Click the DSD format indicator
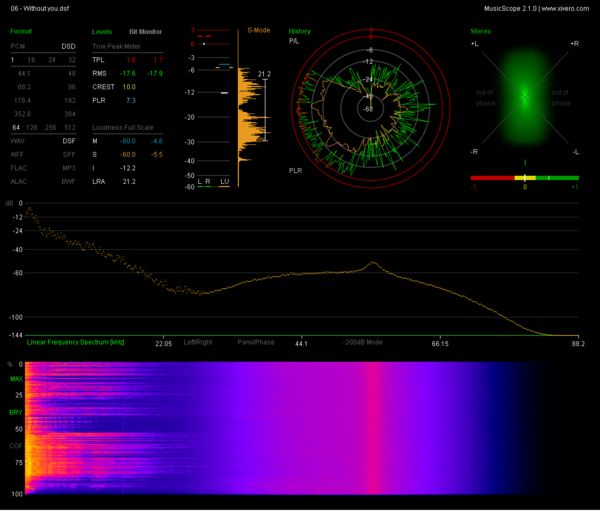This screenshot has height=511, width=600. coord(68,46)
